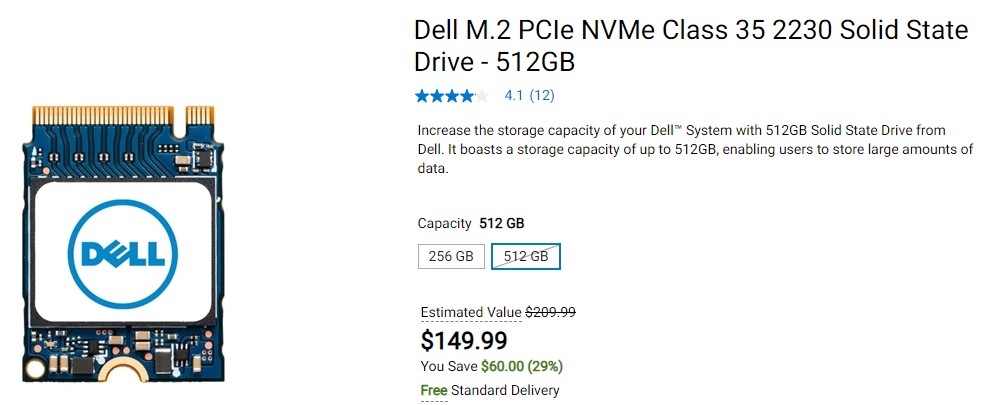Image resolution: width=988 pixels, height=405 pixels.
Task: Open the 4.1 rating score link
Action: tap(514, 96)
